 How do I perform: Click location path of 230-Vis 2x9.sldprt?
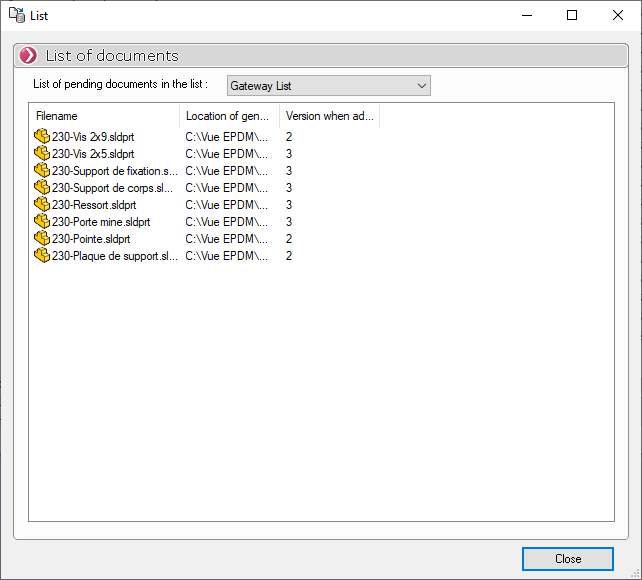pyautogui.click(x=228, y=137)
